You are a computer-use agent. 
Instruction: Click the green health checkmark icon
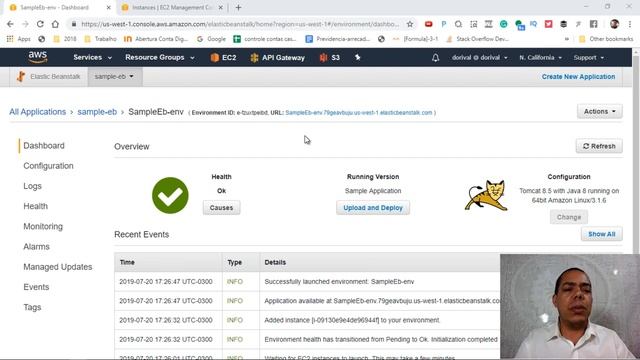click(x=170, y=195)
